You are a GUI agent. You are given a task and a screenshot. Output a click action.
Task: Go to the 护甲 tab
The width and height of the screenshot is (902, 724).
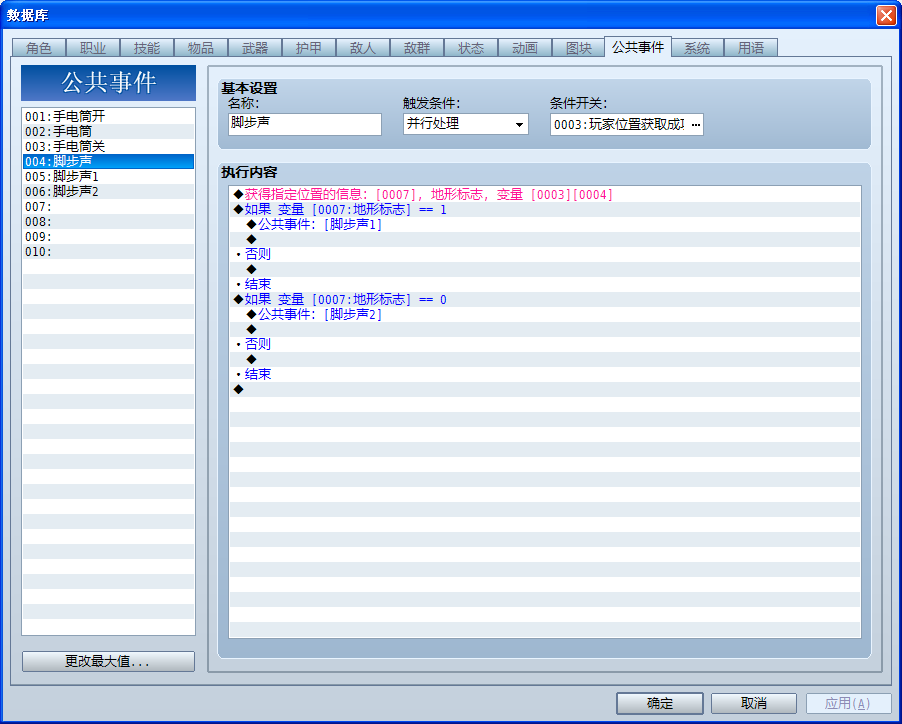click(309, 48)
